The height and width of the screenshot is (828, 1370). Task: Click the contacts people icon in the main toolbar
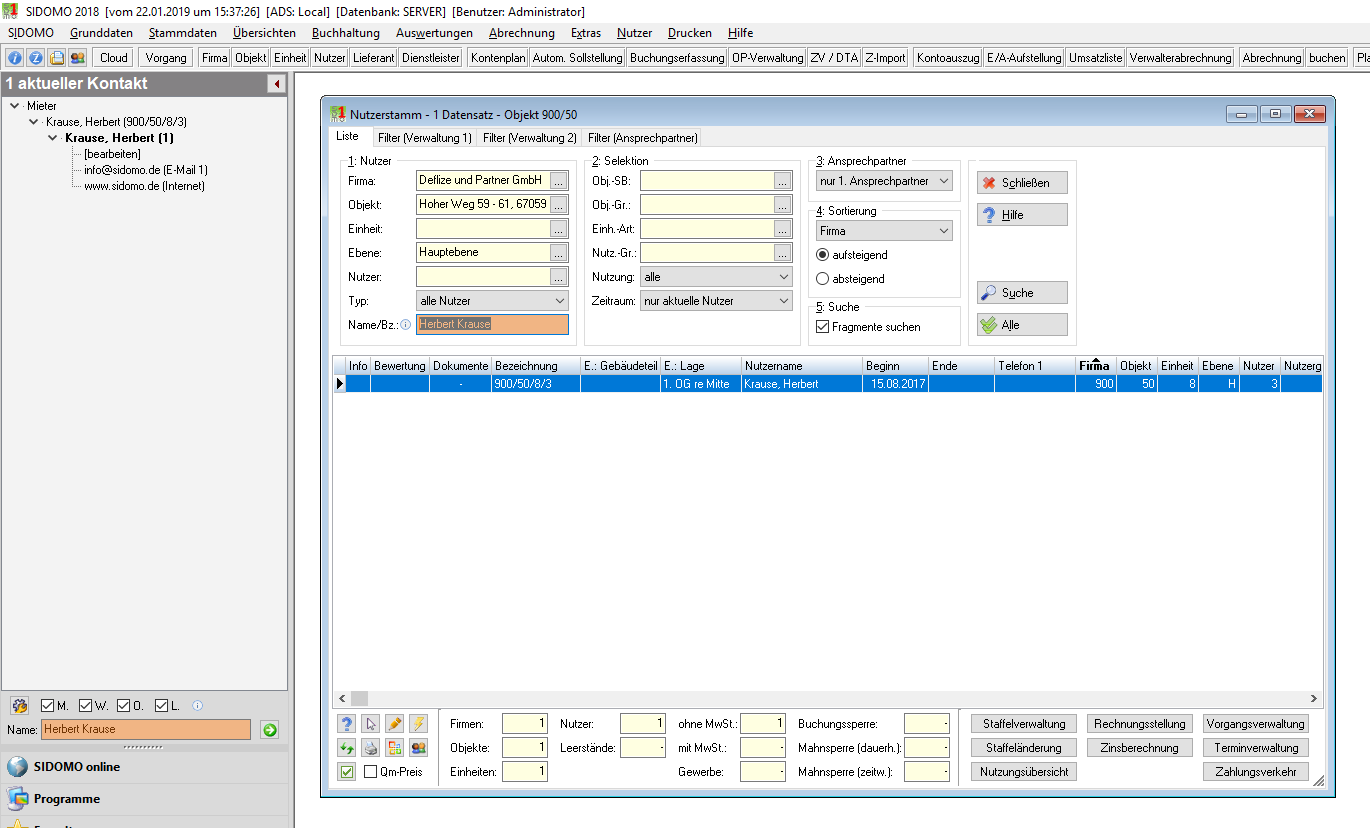(77, 58)
